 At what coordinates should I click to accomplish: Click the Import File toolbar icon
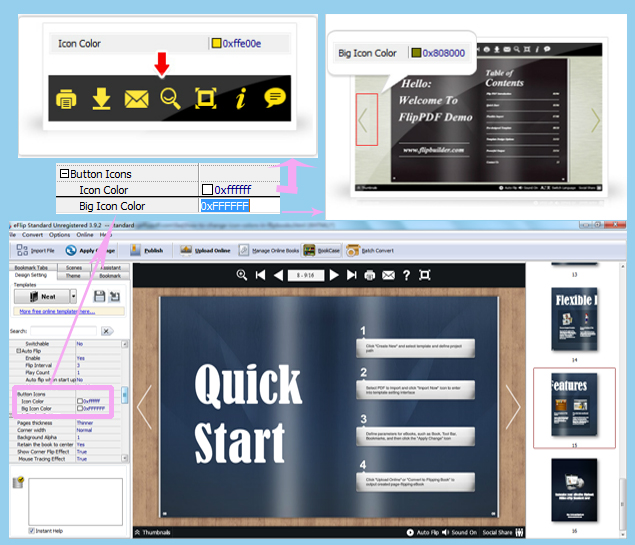click(x=22, y=250)
